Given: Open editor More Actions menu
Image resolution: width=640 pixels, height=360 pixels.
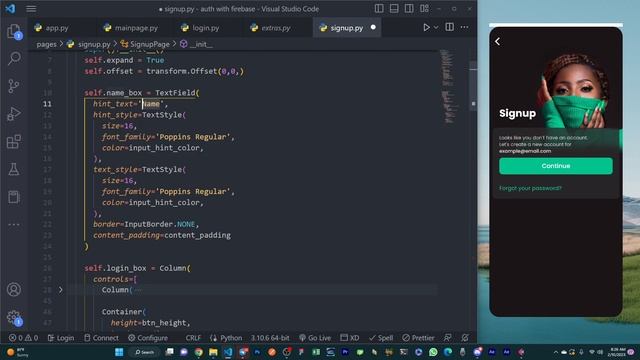Looking at the screenshot, I should click(464, 27).
